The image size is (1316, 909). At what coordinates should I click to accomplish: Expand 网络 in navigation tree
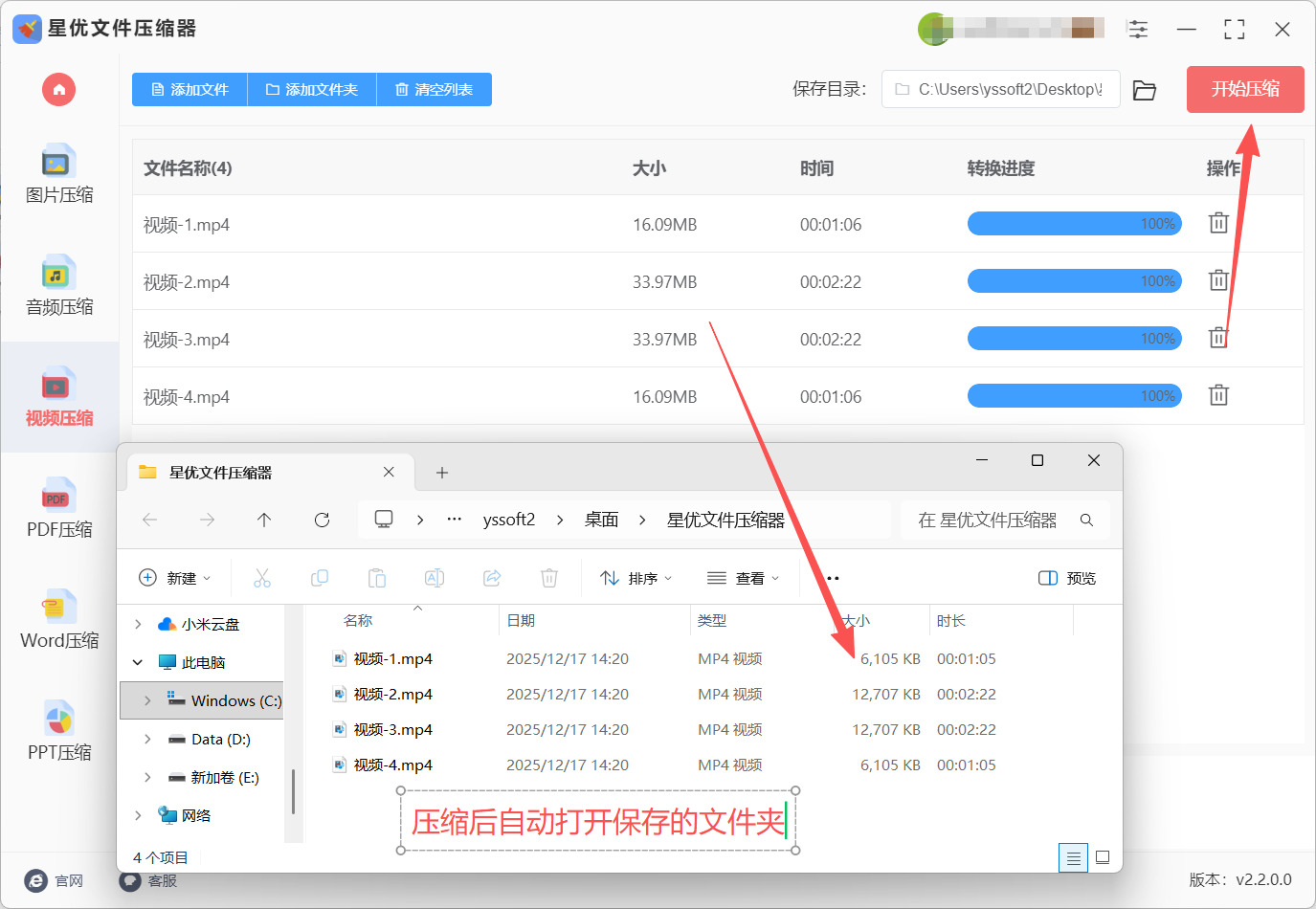(x=138, y=815)
